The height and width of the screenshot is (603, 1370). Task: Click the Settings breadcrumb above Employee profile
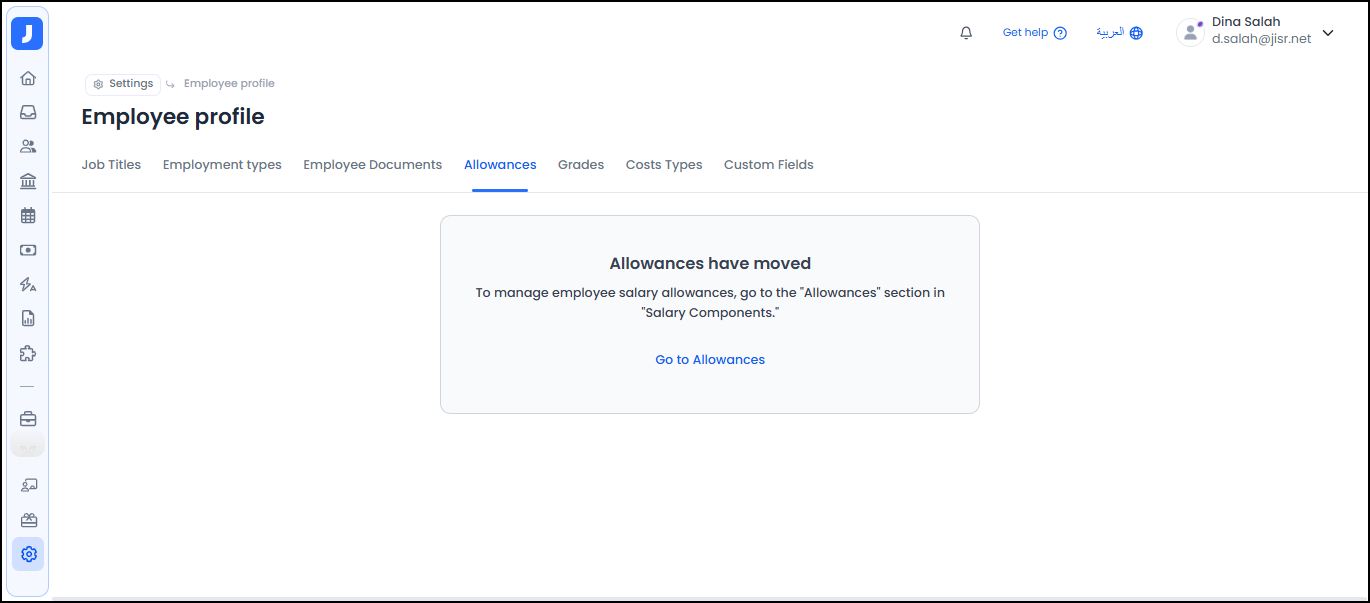[x=122, y=83]
